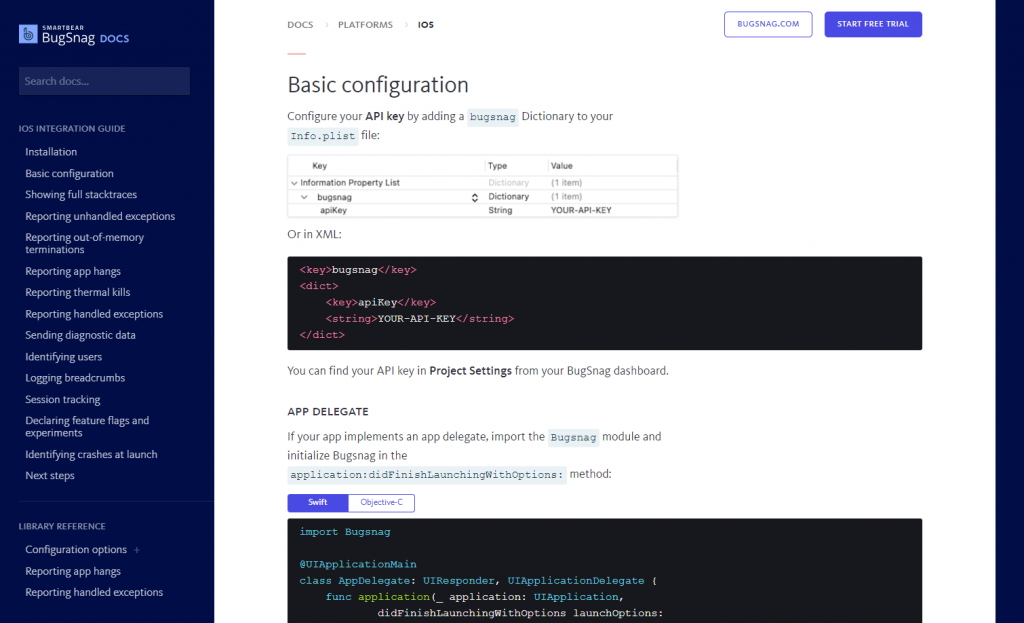This screenshot has height=623, width=1024.
Task: Jump to Reporting thermal kills
Action: point(78,292)
